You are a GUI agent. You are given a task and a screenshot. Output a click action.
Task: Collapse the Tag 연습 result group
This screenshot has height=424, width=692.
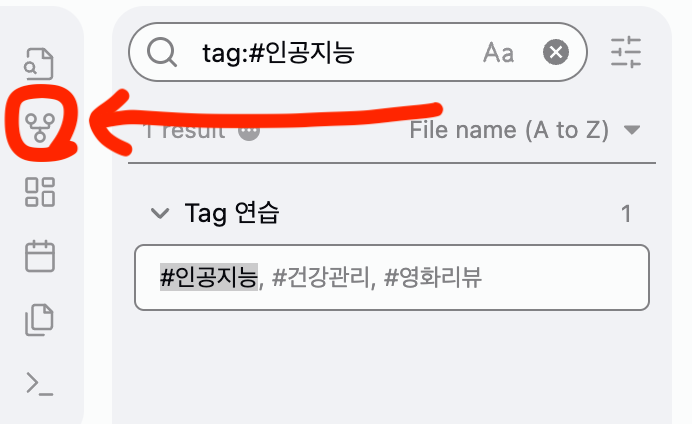158,213
